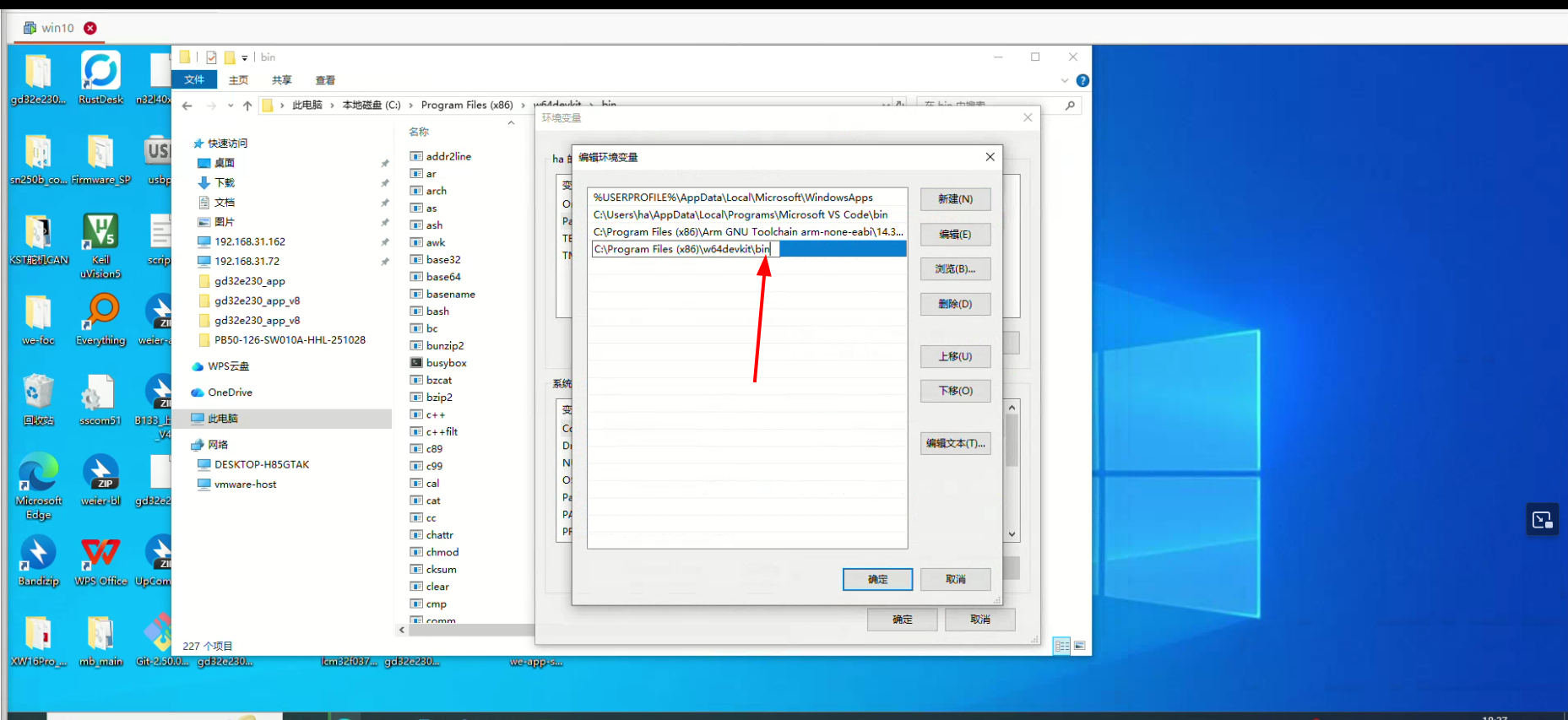The height and width of the screenshot is (720, 1568).
Task: Switch to the 主页 ribbon tab
Action: point(239,80)
